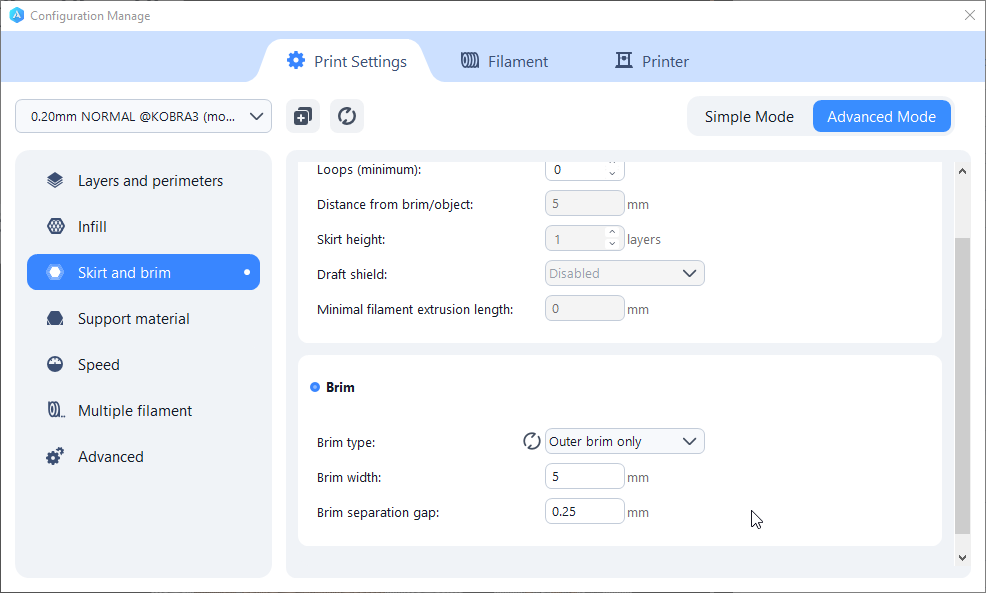Screen dimensions: 986x593
Task: Reset Brim type to default value
Action: [x=532, y=441]
